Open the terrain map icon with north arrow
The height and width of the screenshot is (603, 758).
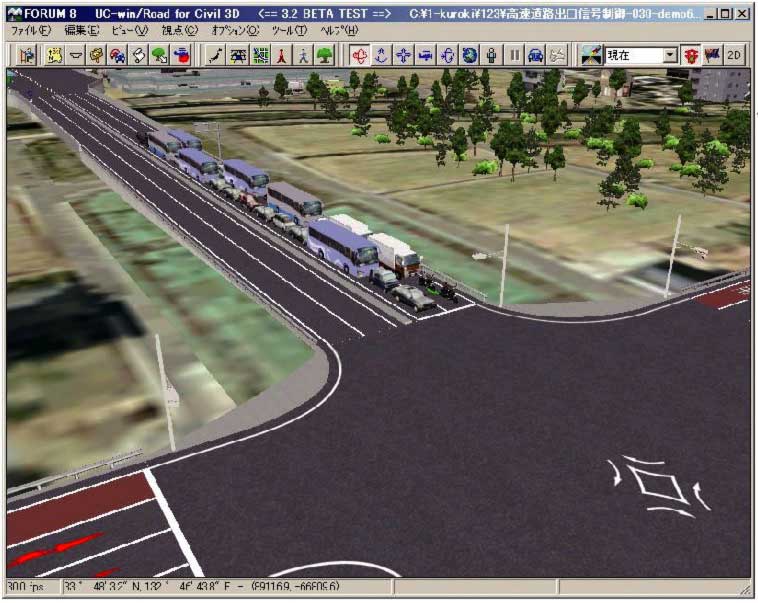[x=54, y=56]
